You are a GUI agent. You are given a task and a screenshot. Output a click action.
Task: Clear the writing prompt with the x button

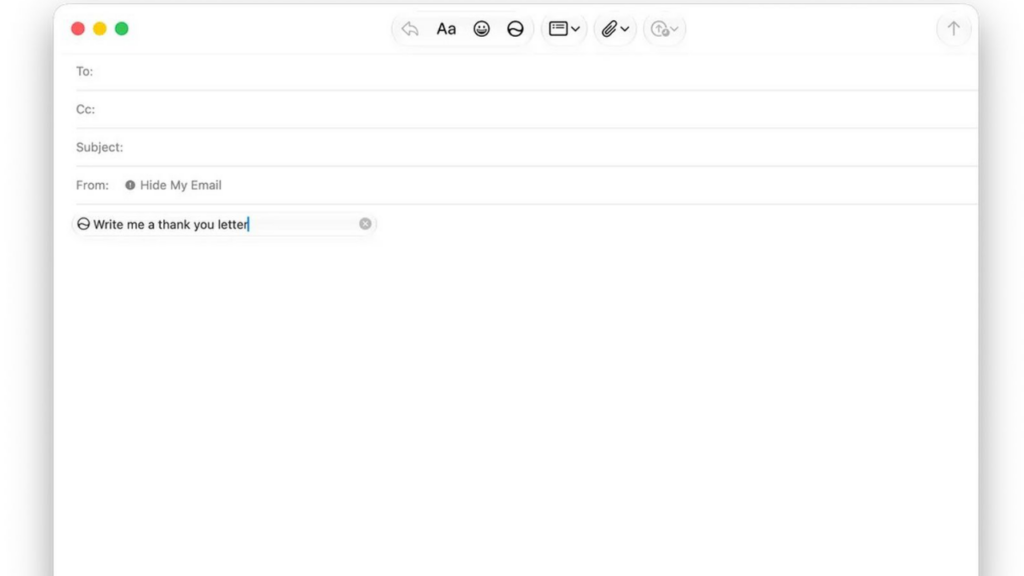tap(365, 224)
